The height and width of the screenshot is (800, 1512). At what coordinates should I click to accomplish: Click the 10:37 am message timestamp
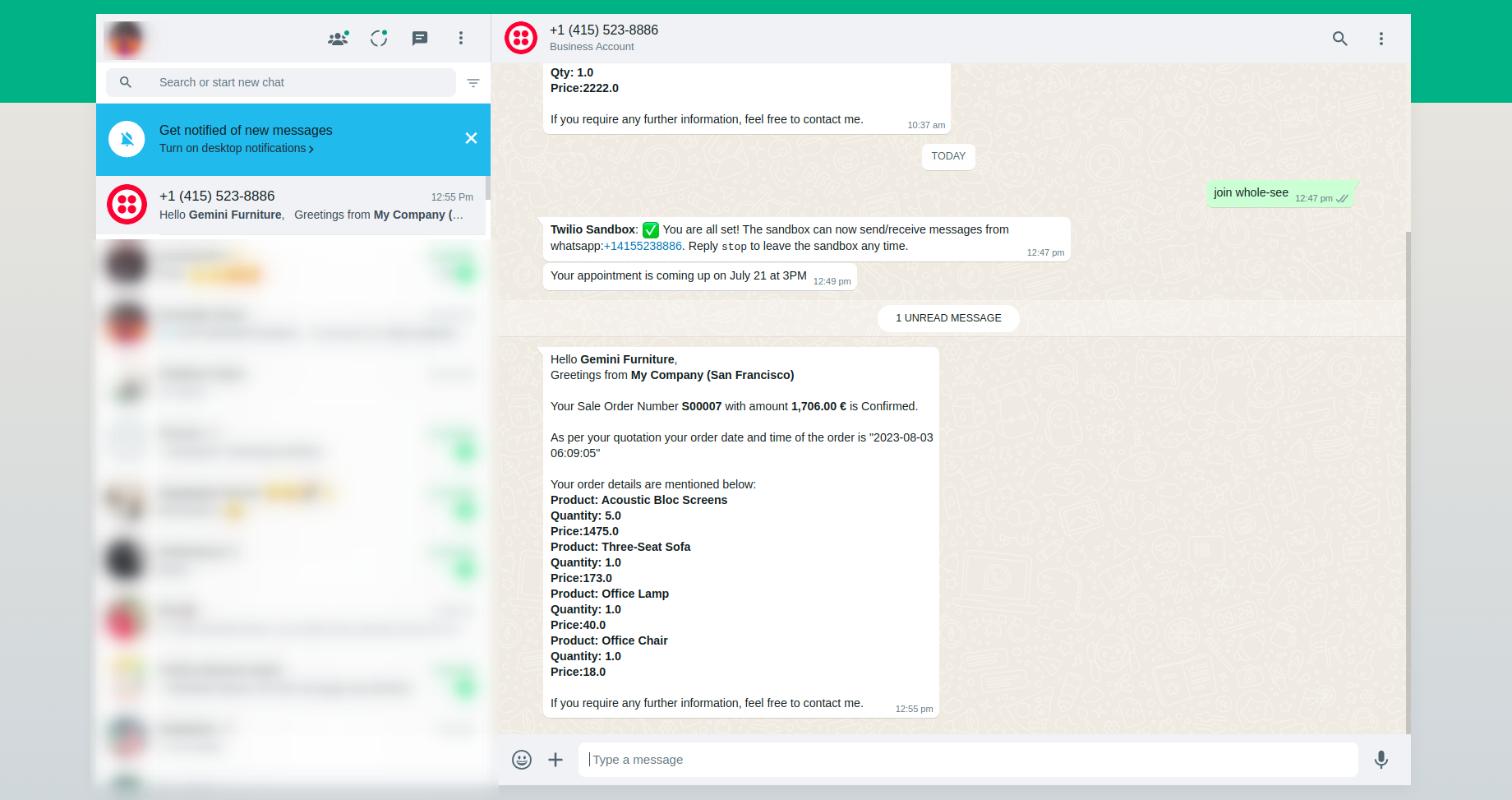pos(926,126)
